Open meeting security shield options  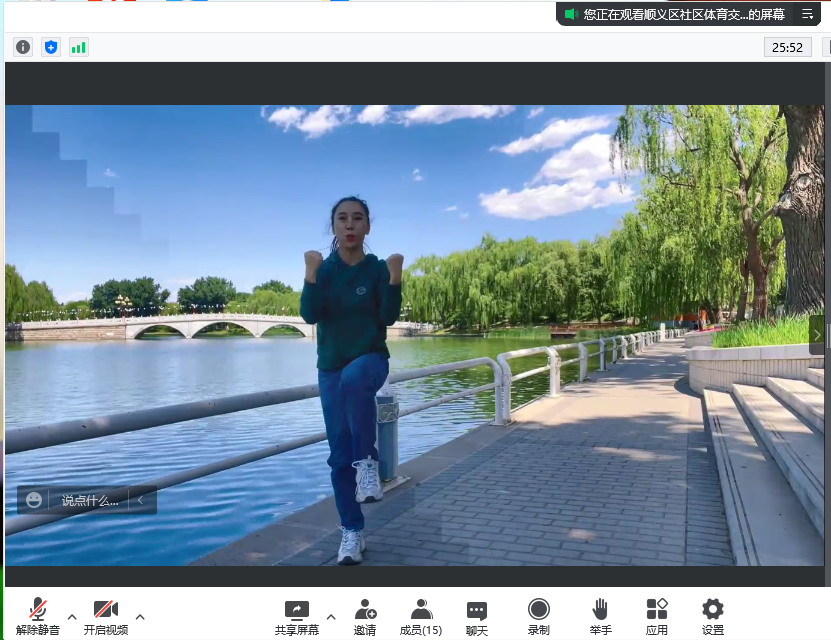pos(51,46)
